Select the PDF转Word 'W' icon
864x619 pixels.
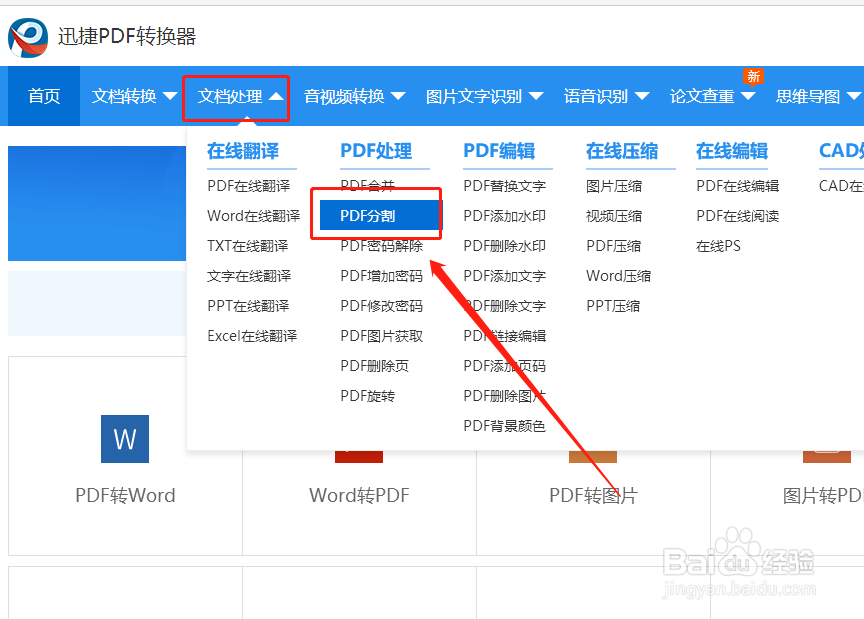[124, 439]
